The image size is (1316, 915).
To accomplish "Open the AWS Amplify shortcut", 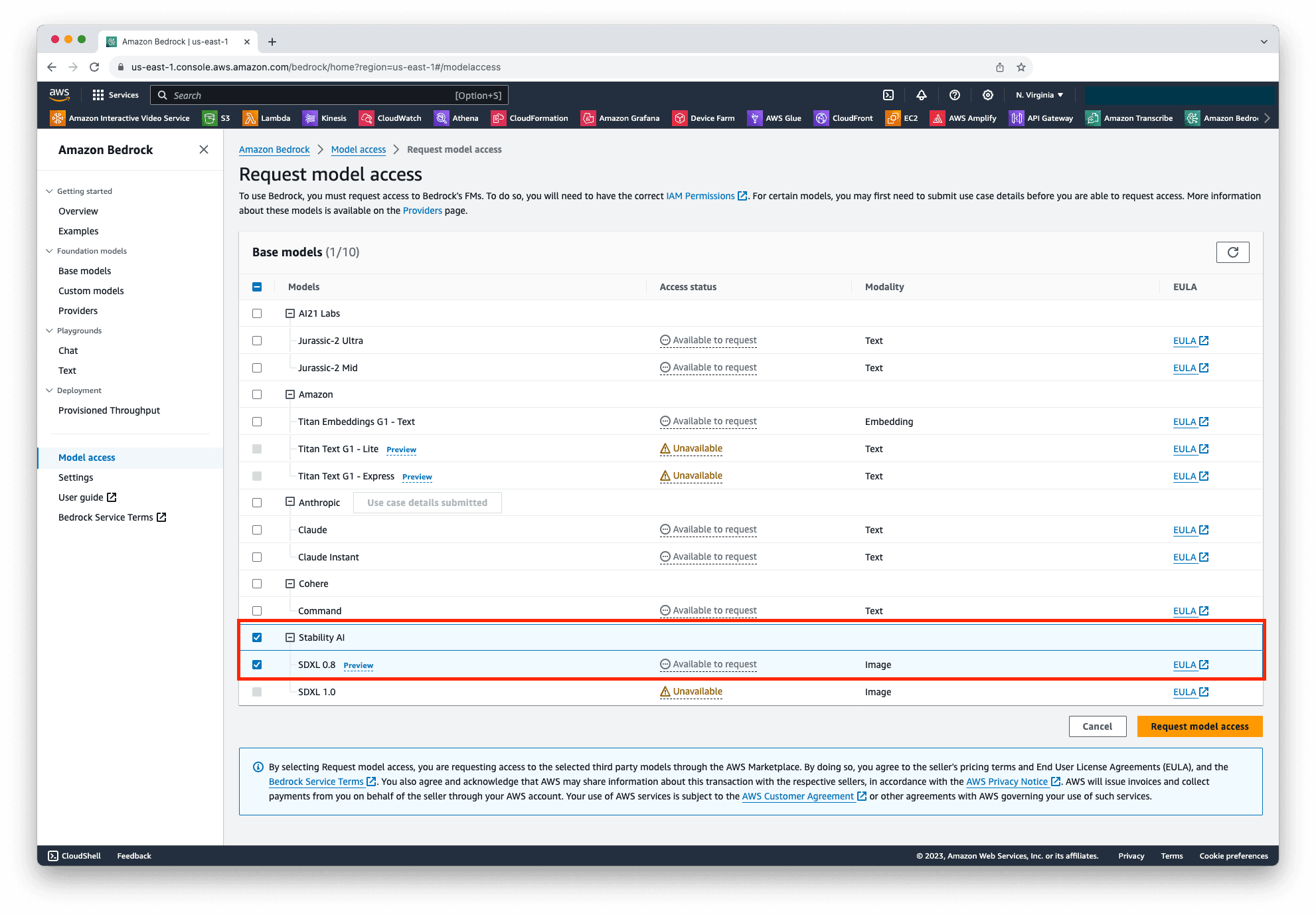I will [x=963, y=118].
